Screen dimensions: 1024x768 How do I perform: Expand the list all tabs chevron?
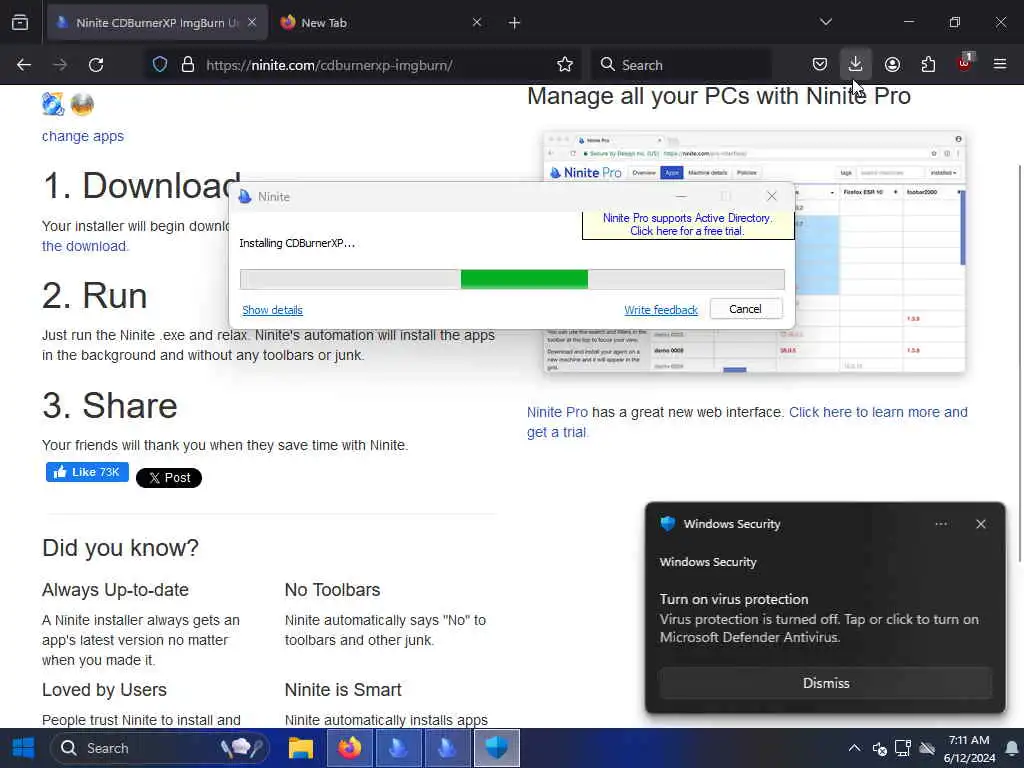[x=825, y=22]
